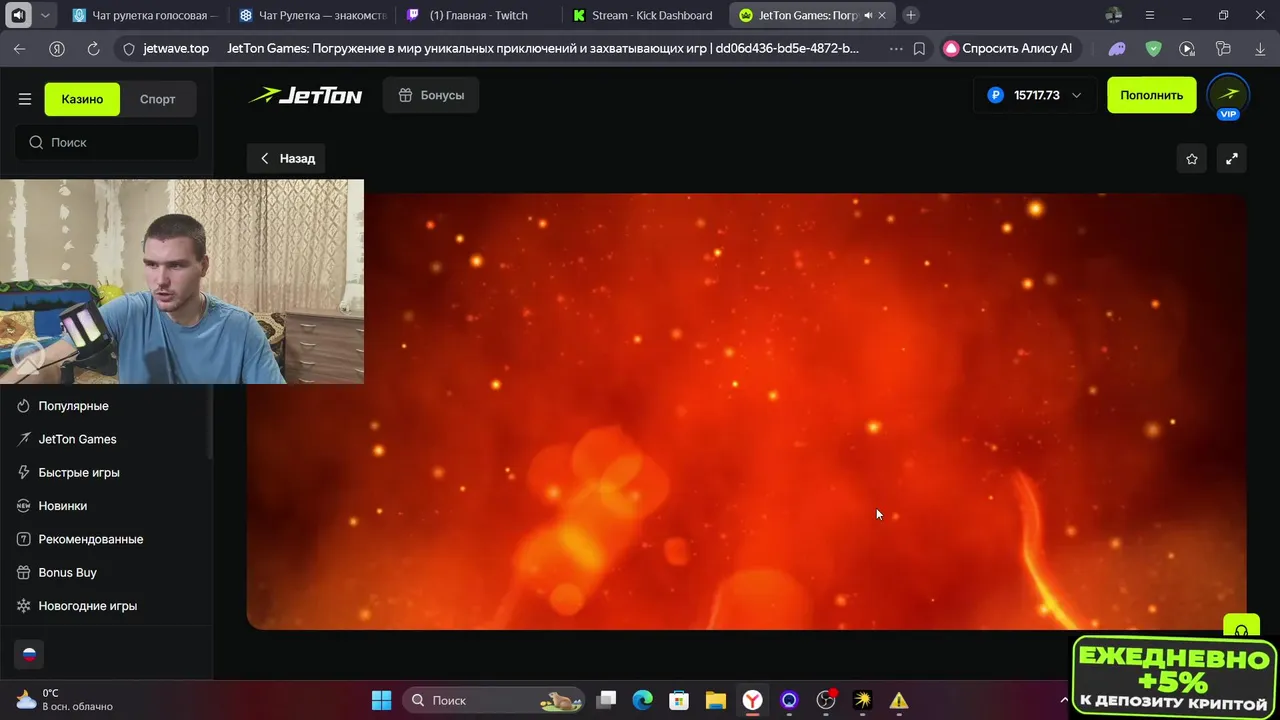
Task: Click the ЕЖЕДНЕВНО +5% crypto deposit banner
Action: [1175, 679]
